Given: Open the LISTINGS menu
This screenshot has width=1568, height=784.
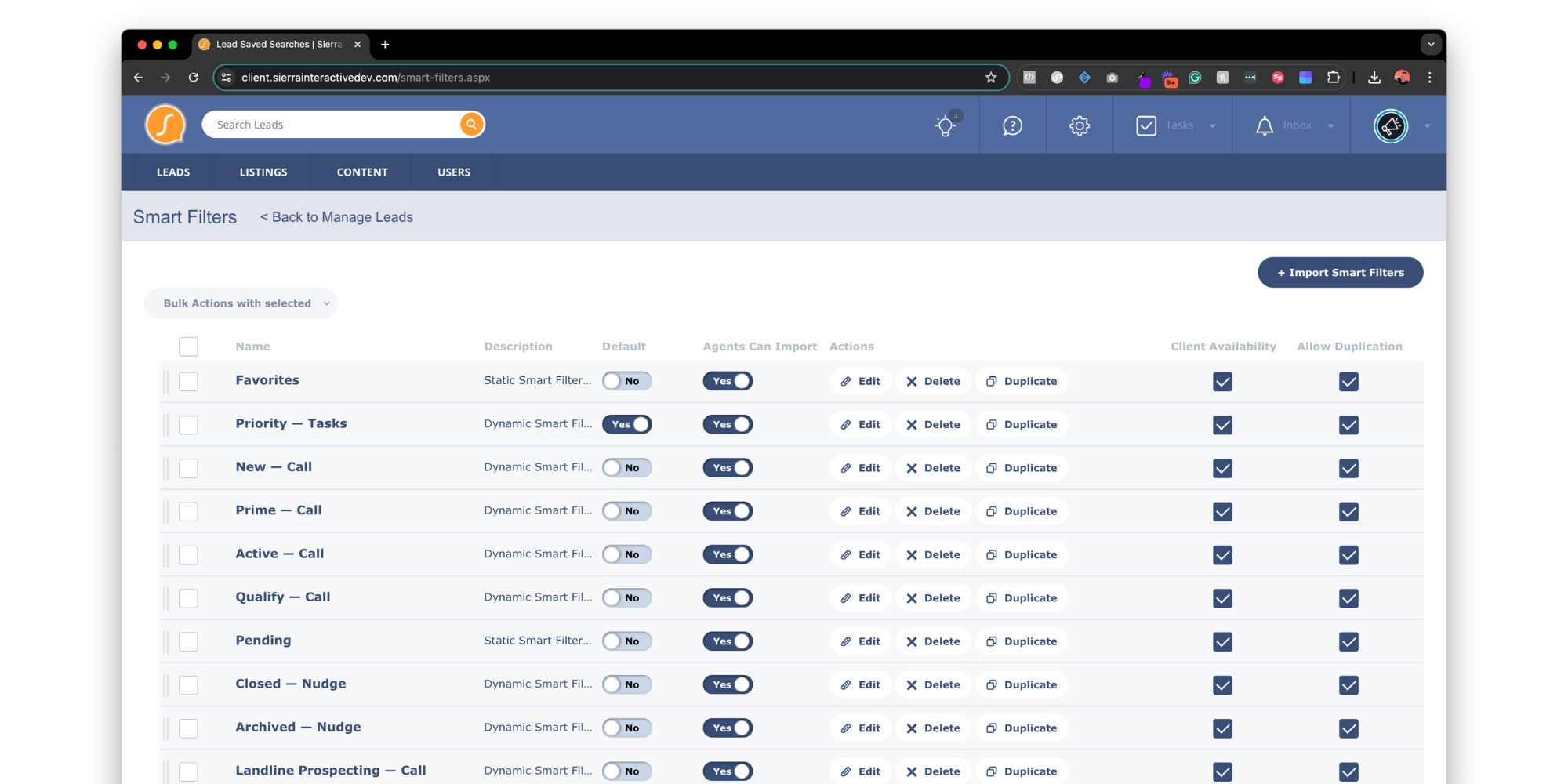Looking at the screenshot, I should pos(263,172).
